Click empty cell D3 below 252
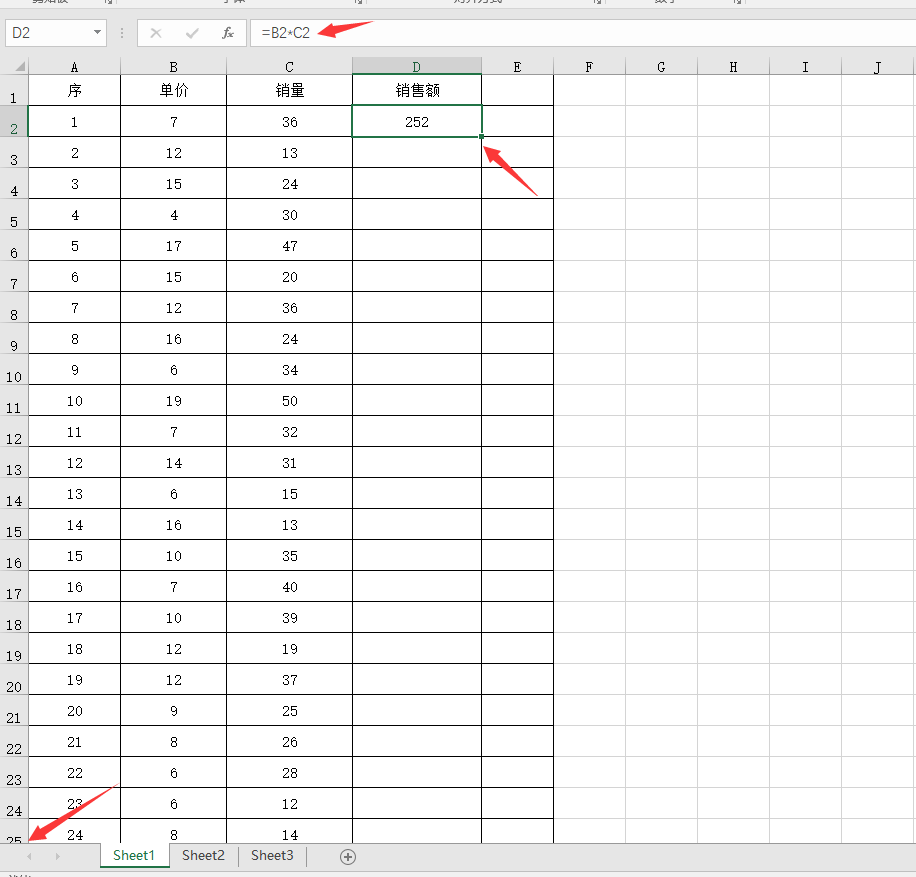This screenshot has height=877, width=916. coord(417,152)
